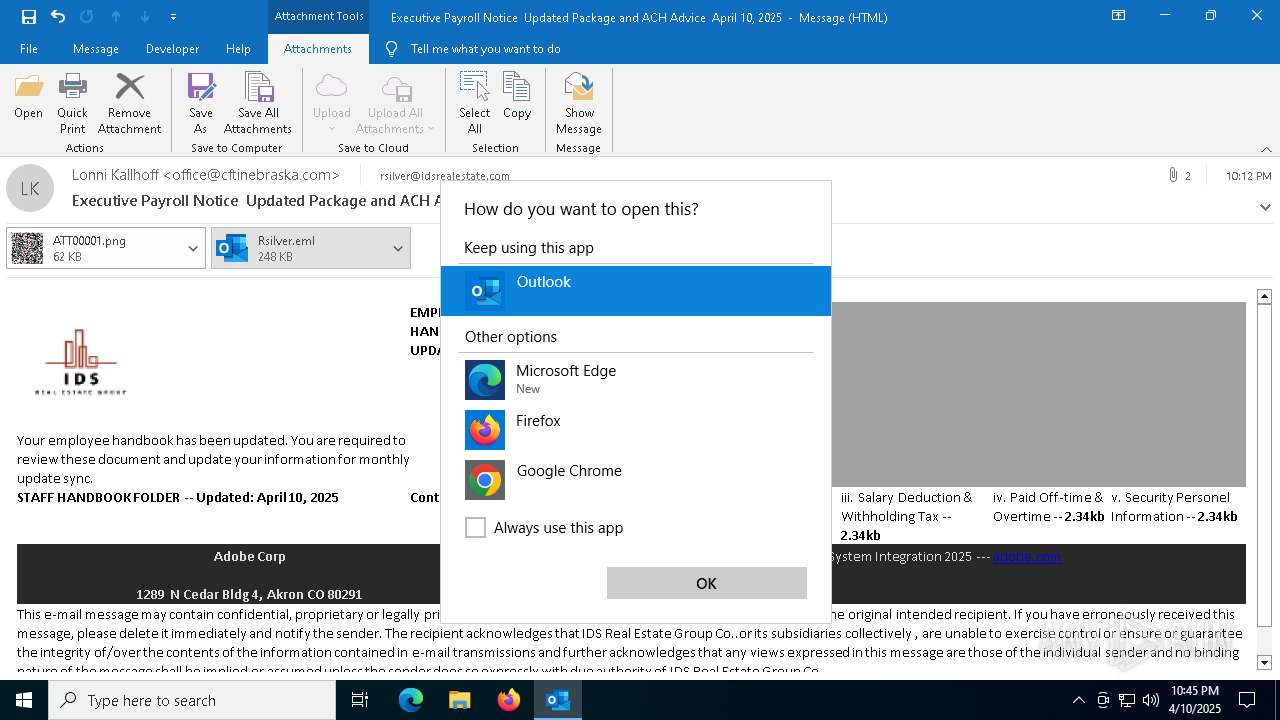Screen dimensions: 1280x720
Task: Click Show Message button in ribbon
Action: click(579, 103)
